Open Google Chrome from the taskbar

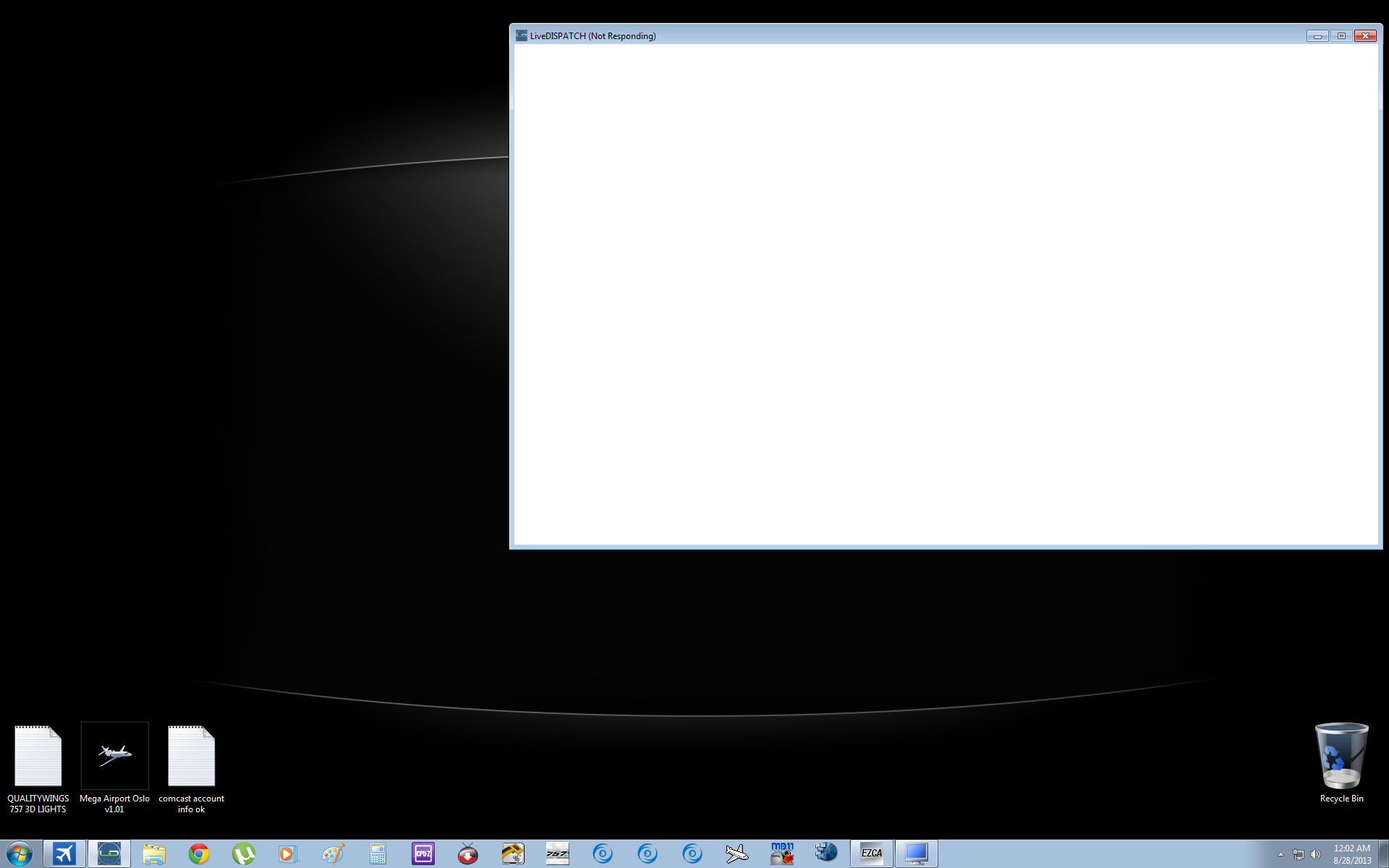[199, 854]
